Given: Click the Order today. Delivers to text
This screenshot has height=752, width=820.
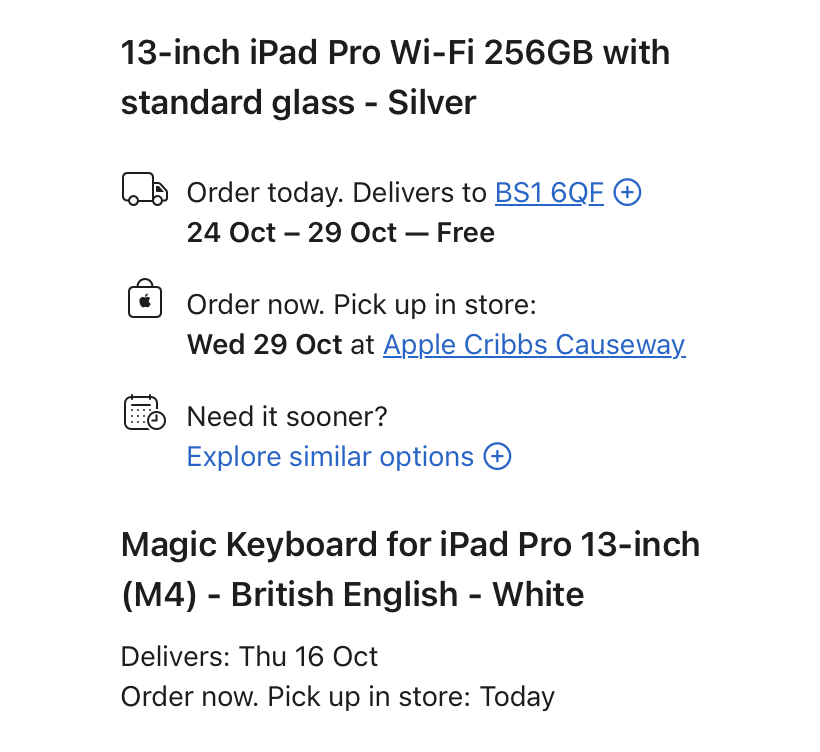Looking at the screenshot, I should coord(338,192).
